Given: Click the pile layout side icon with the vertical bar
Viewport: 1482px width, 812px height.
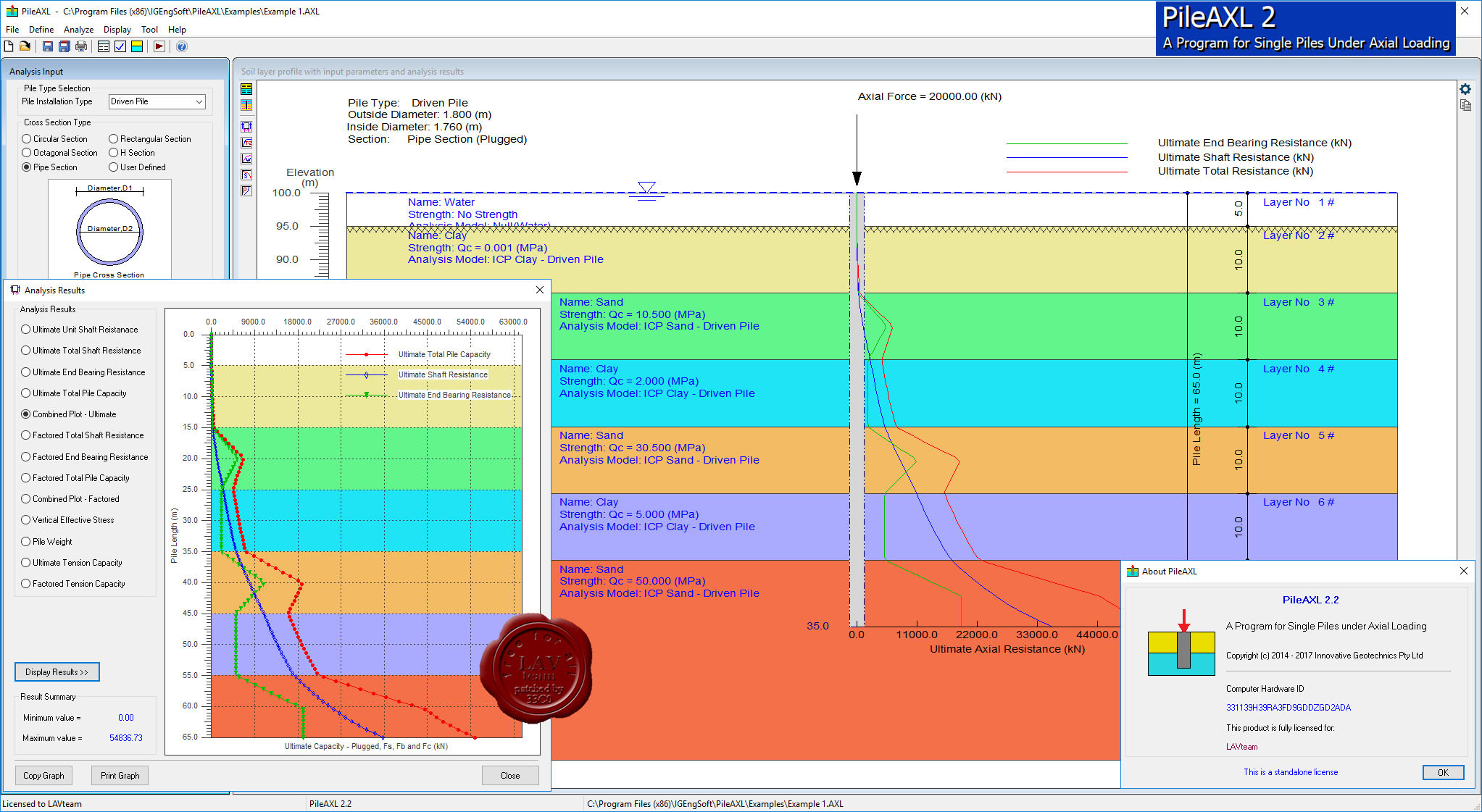Looking at the screenshot, I should coord(246,106).
